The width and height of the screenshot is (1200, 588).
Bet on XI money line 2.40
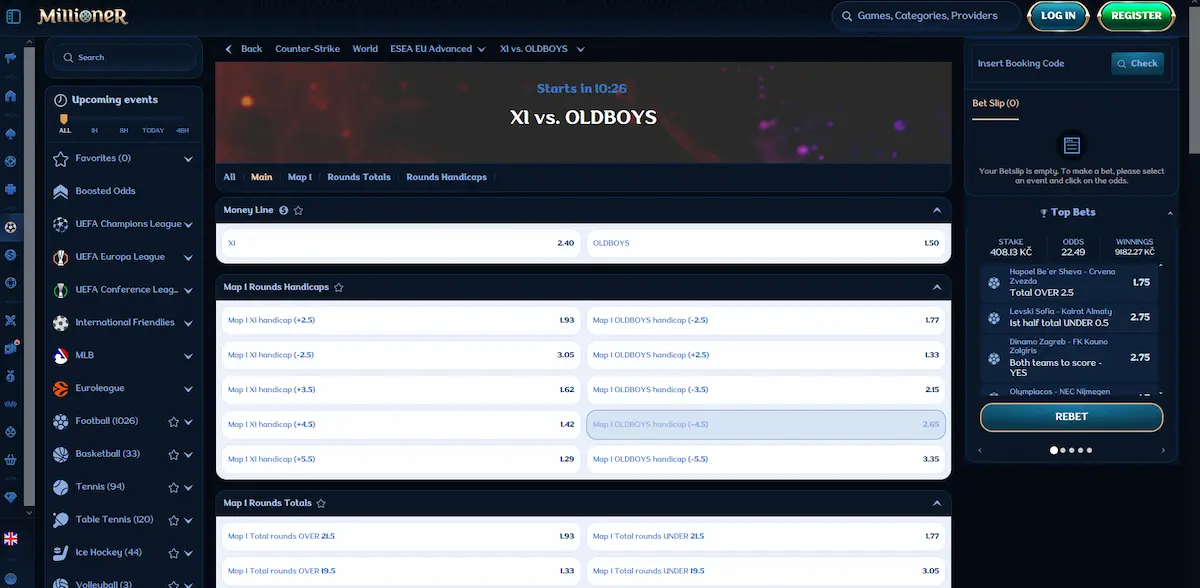(x=400, y=243)
